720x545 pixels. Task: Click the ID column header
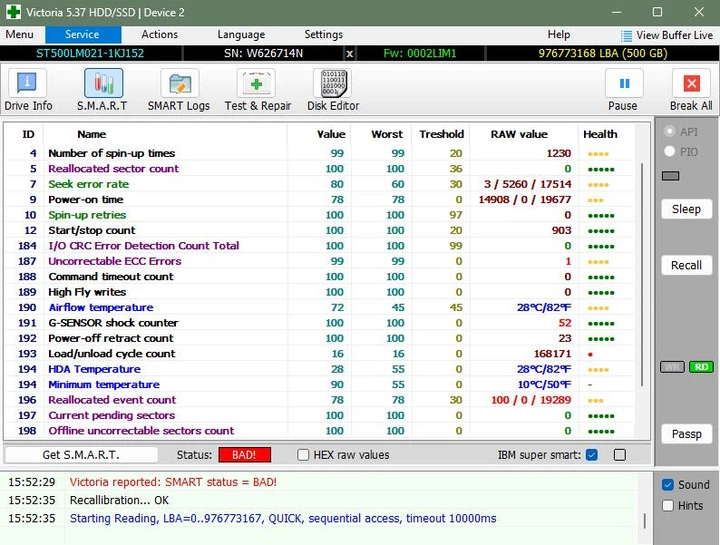(x=28, y=134)
